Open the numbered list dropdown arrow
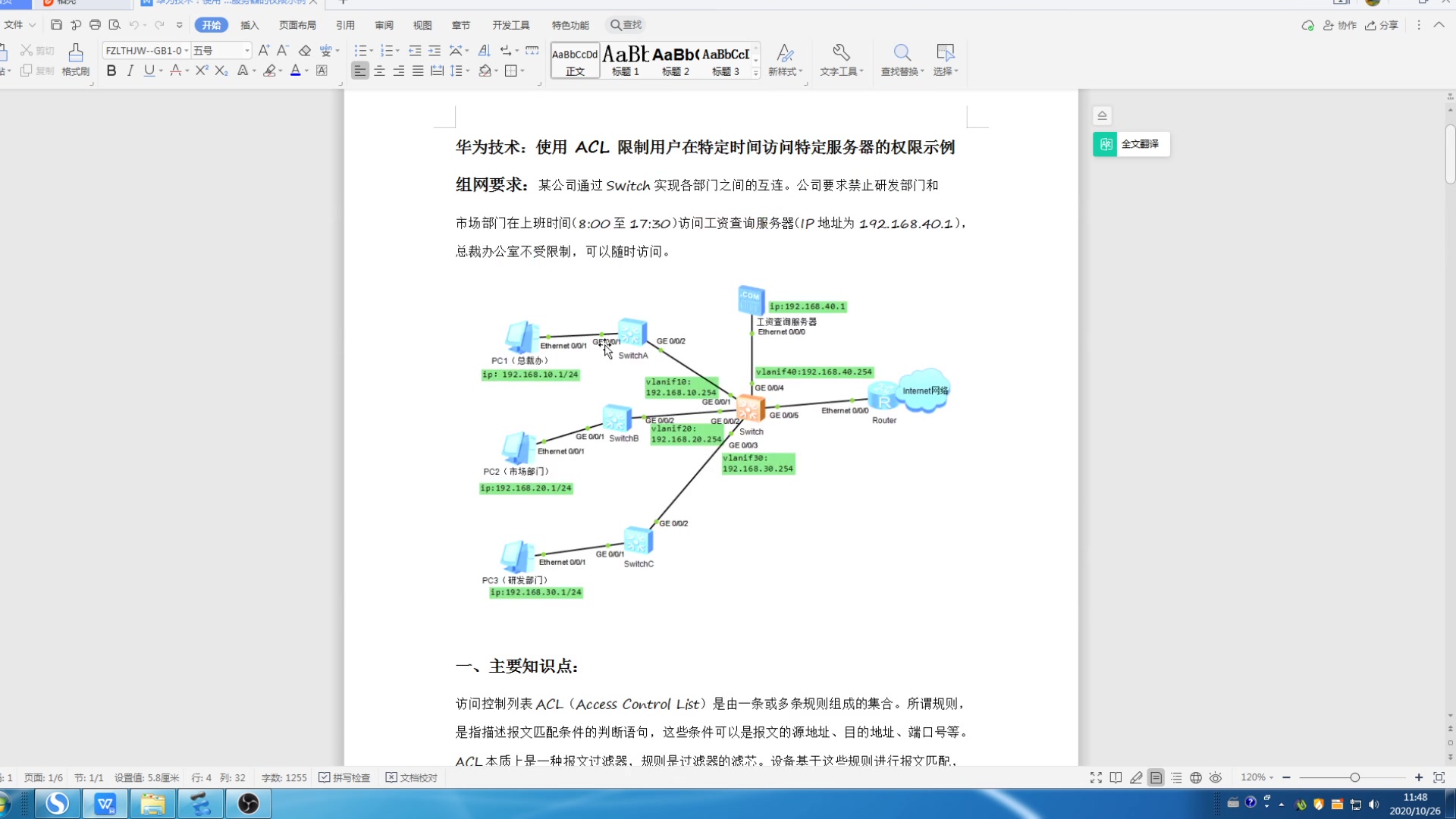The image size is (1456, 819). [397, 51]
